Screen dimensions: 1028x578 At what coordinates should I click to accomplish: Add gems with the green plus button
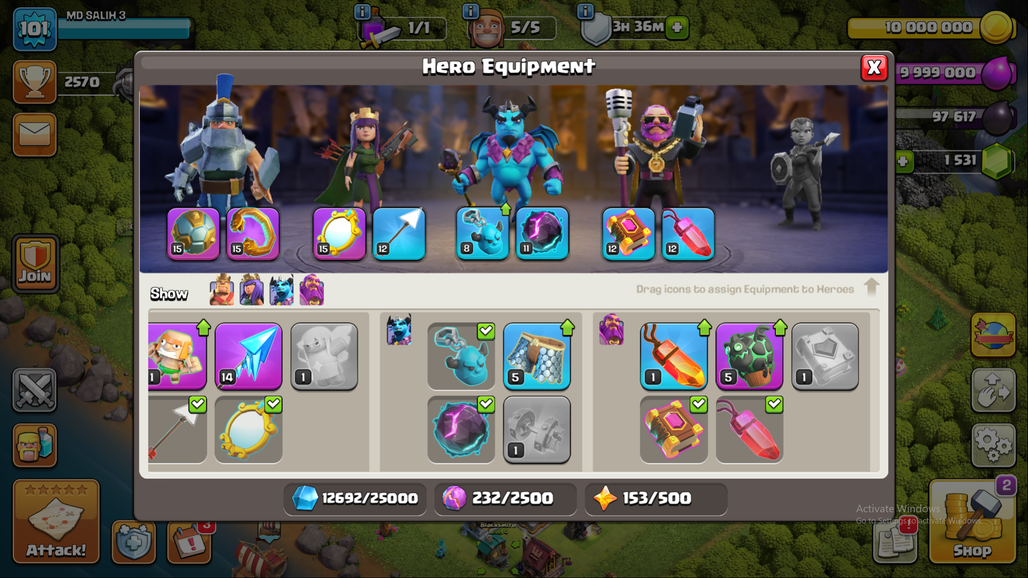pos(904,161)
